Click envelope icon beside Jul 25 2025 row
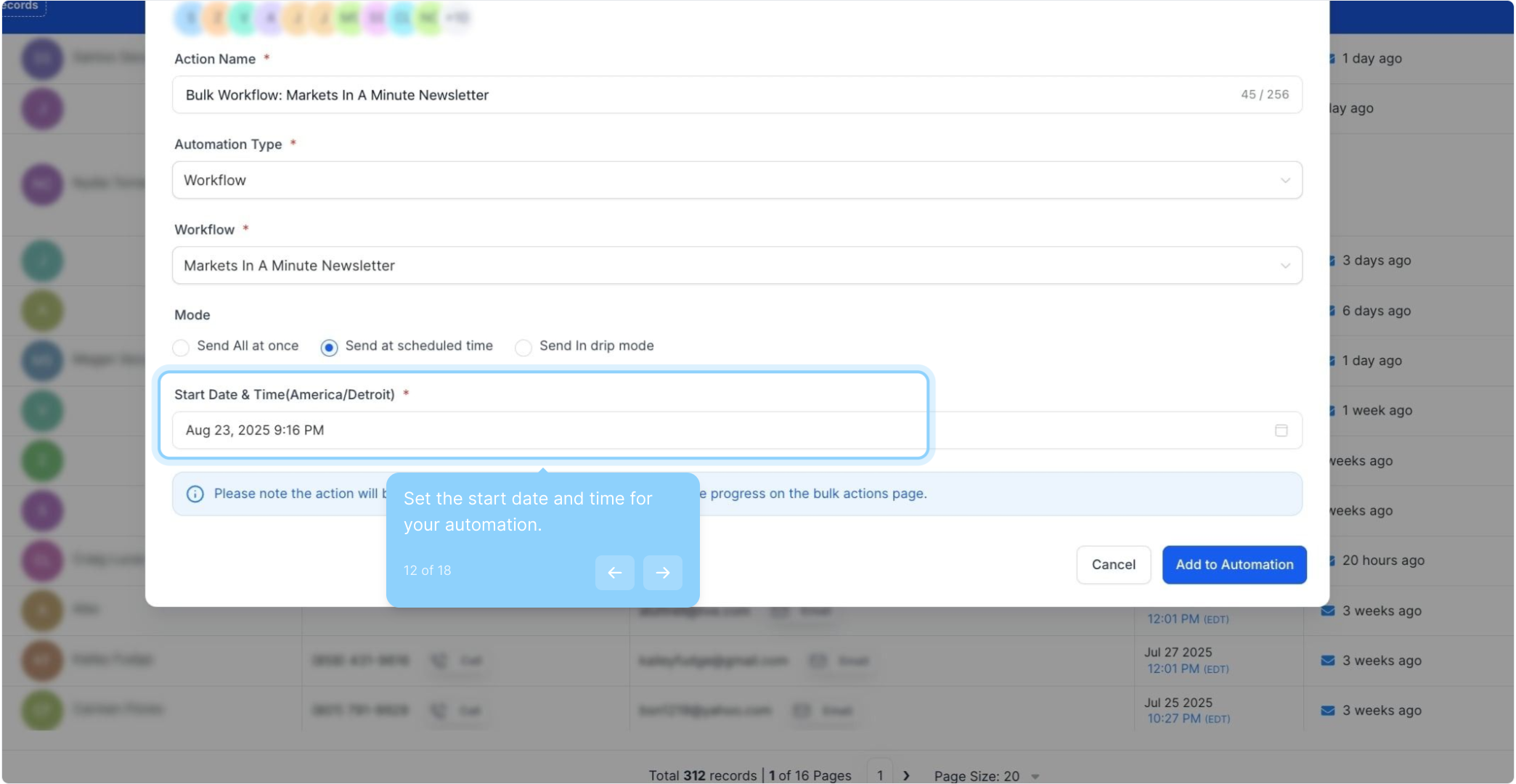This screenshot has height=784, width=1516. click(1327, 711)
